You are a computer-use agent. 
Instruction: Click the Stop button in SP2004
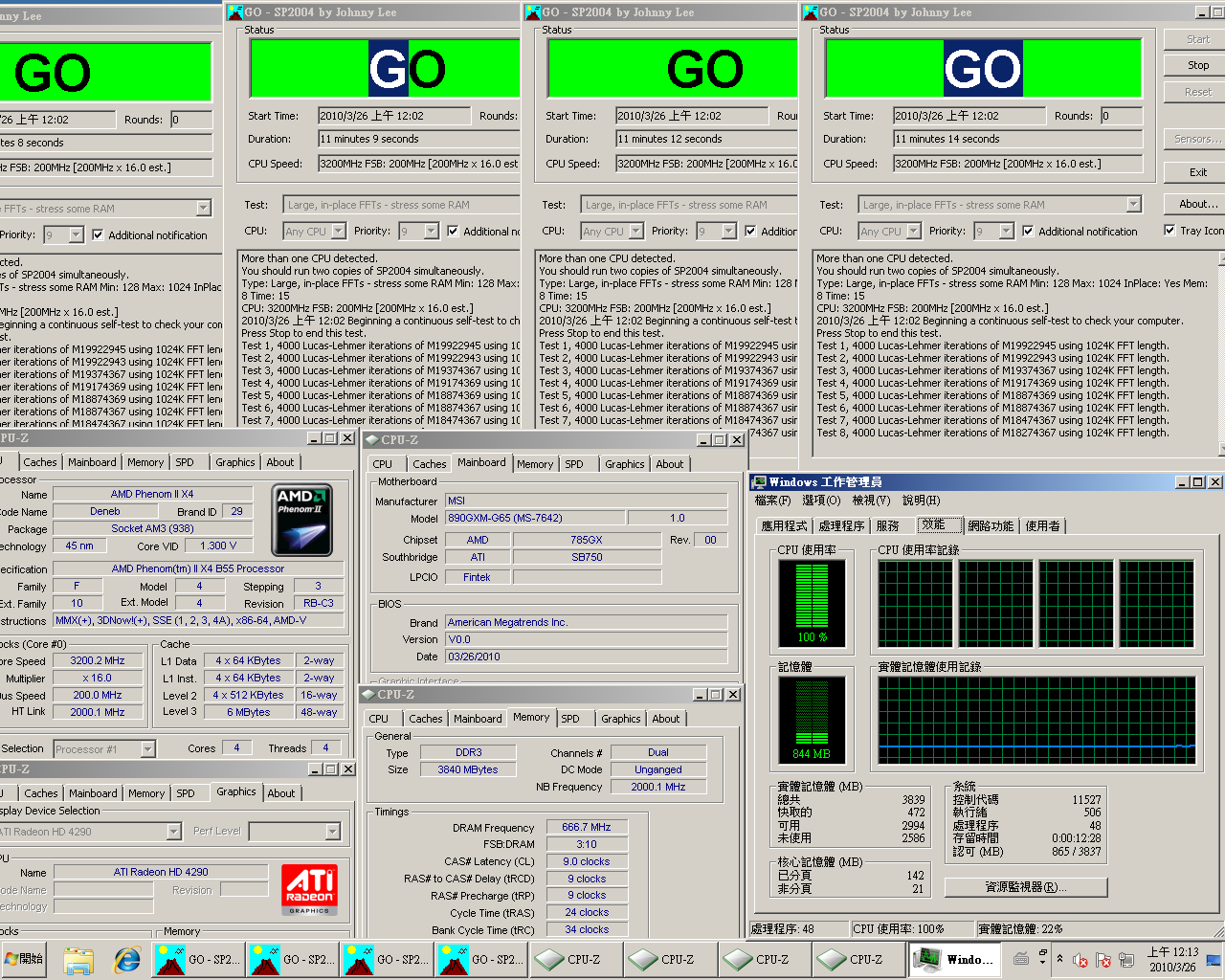point(1197,65)
